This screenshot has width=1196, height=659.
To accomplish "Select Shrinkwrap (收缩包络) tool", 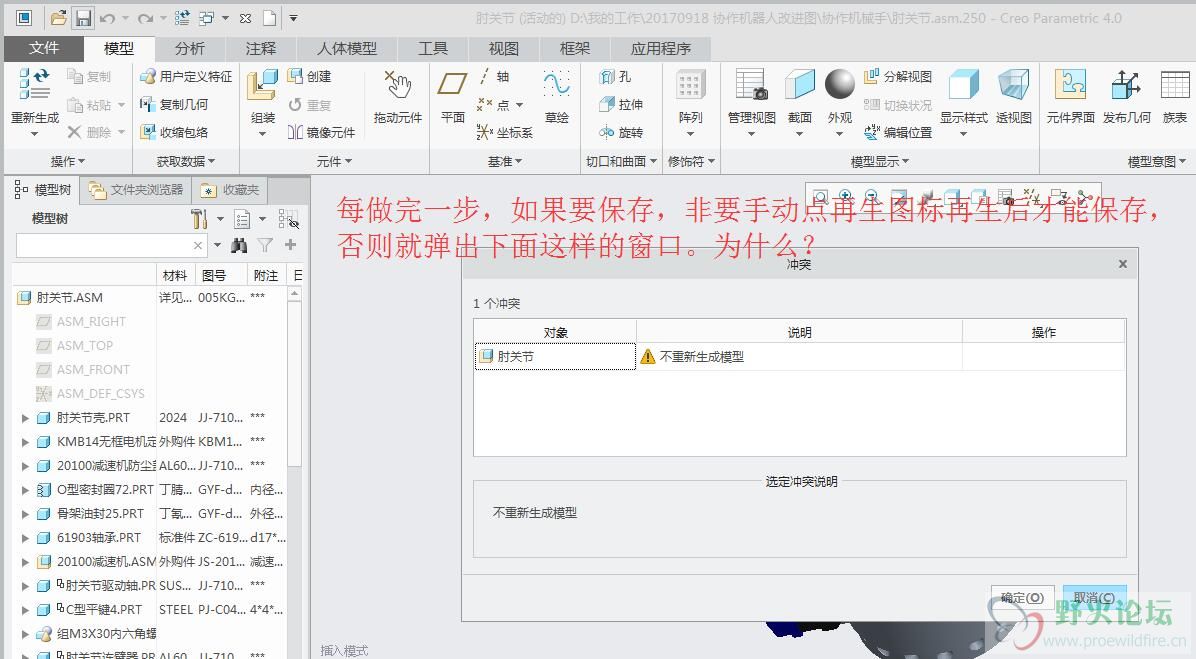I will click(x=174, y=132).
